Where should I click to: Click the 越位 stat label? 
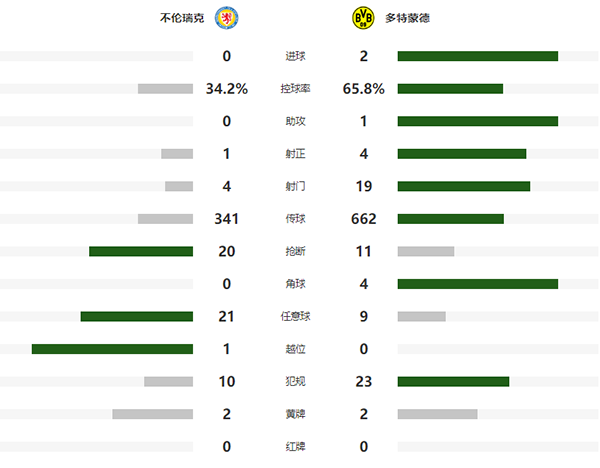(x=296, y=349)
